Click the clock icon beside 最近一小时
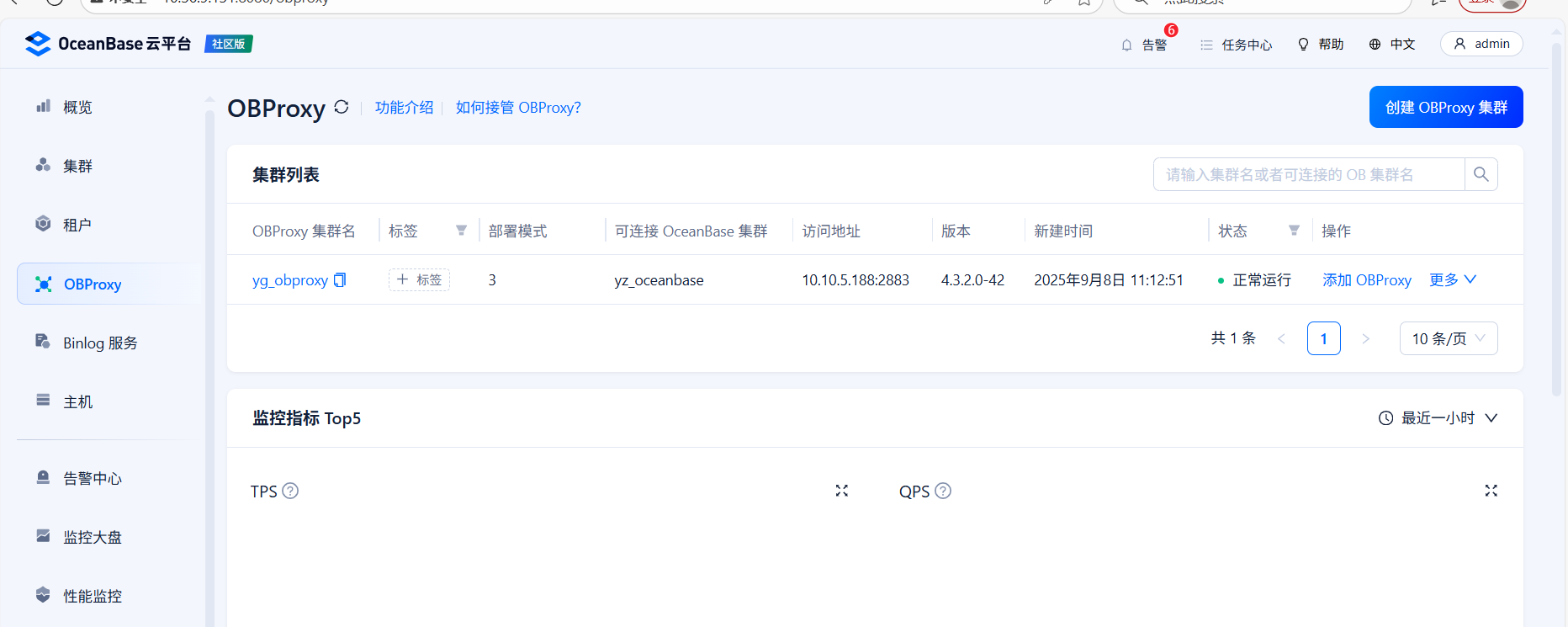This screenshot has height=627, width=1568. point(1385,418)
